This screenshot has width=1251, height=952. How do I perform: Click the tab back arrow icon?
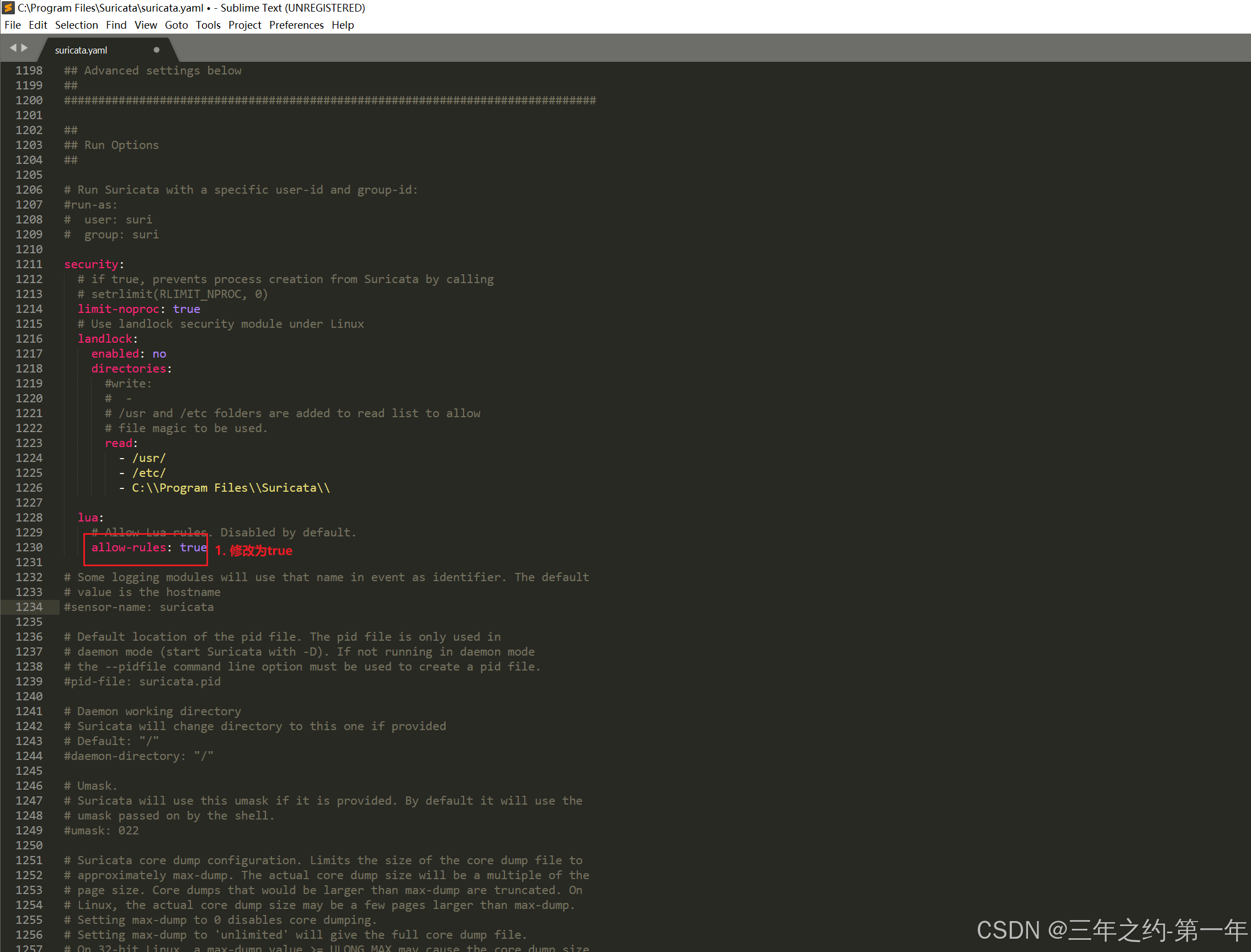[x=13, y=48]
